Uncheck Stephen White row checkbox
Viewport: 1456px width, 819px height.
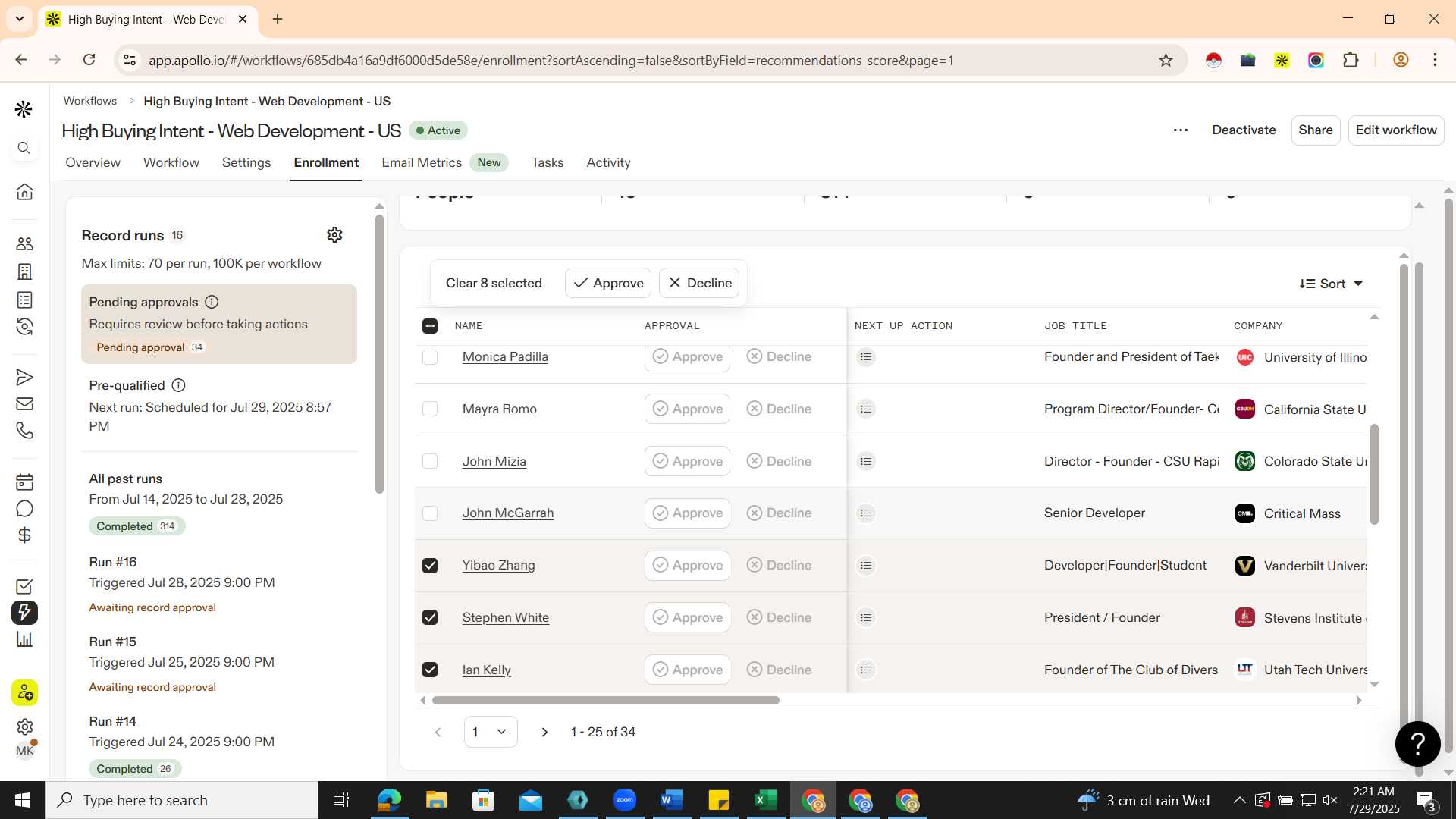(x=430, y=617)
